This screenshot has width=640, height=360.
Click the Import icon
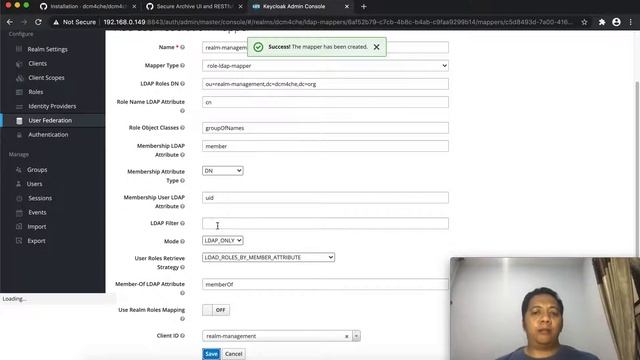19,227
